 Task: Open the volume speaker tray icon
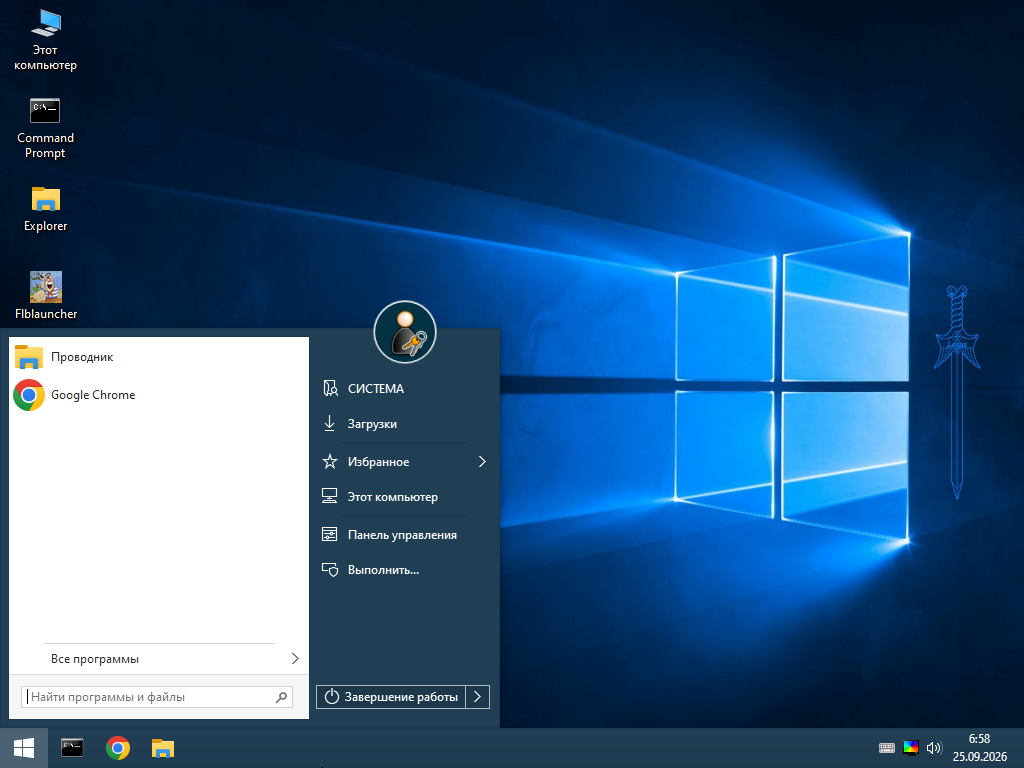934,748
